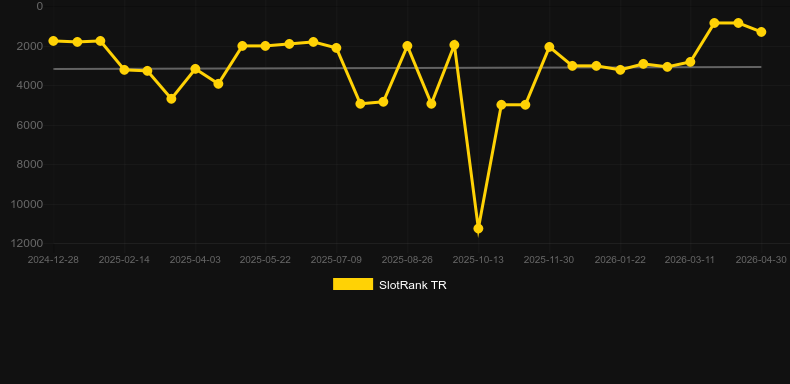The image size is (790, 384).
Task: Click the x-axis label 2025-04-03
Action: pos(195,260)
